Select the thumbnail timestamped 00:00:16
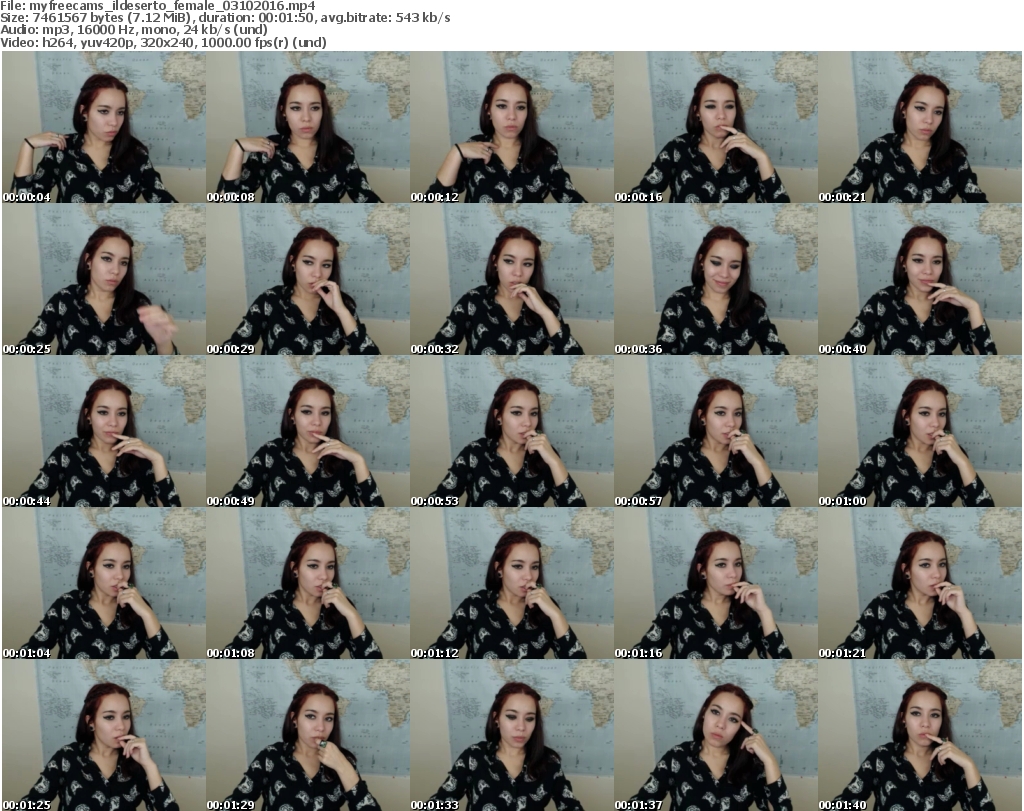1024x811 pixels. coord(716,127)
